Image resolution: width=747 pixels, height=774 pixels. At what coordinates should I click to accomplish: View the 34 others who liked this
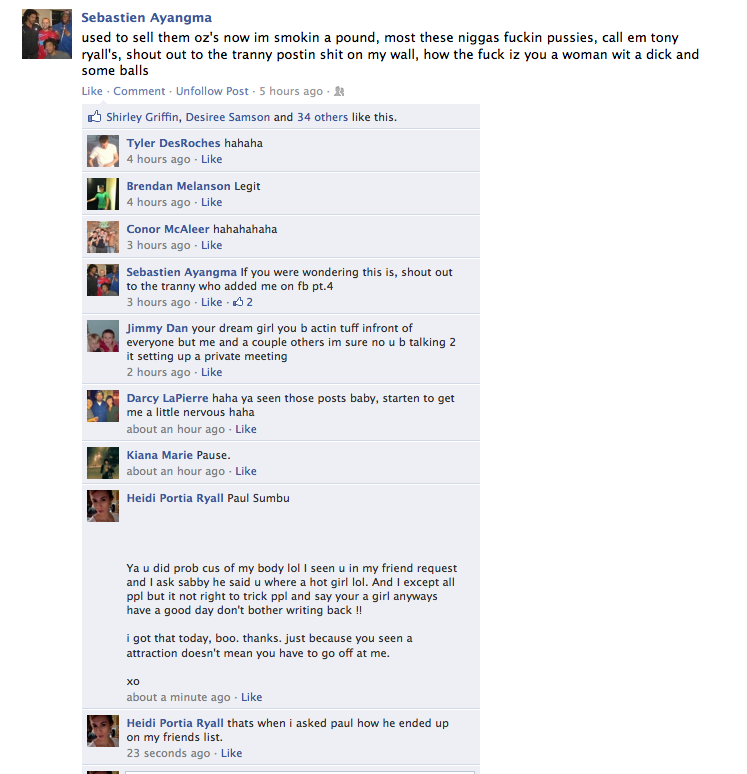coord(322,117)
